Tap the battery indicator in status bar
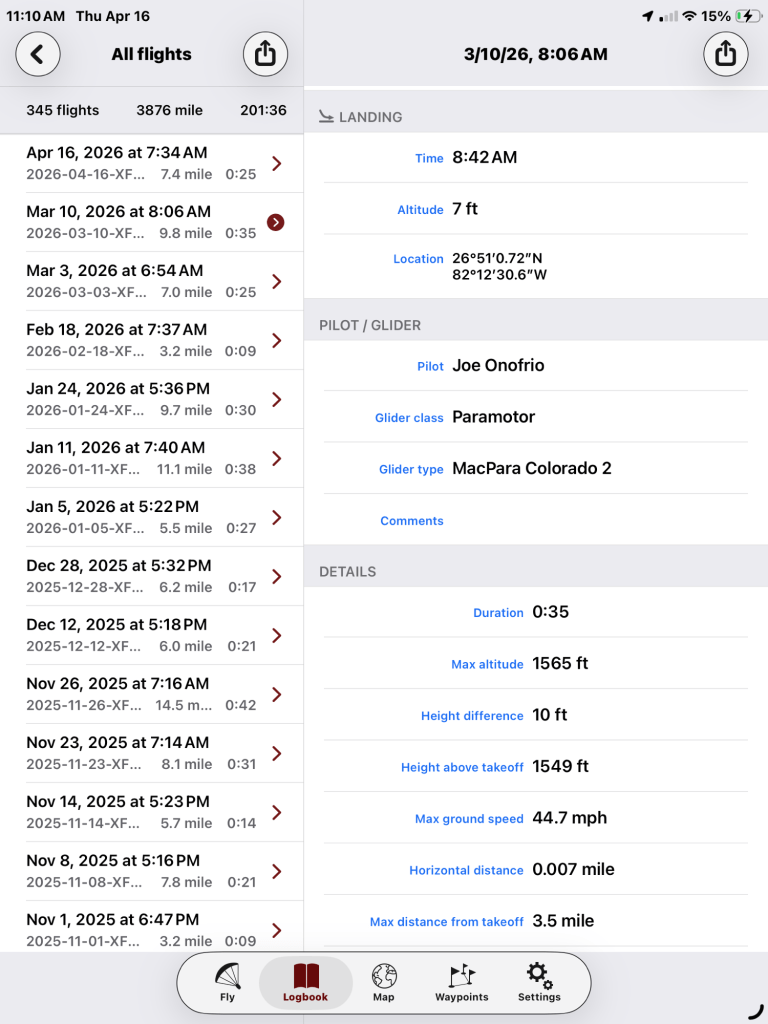The width and height of the screenshot is (768, 1024). coord(746,17)
